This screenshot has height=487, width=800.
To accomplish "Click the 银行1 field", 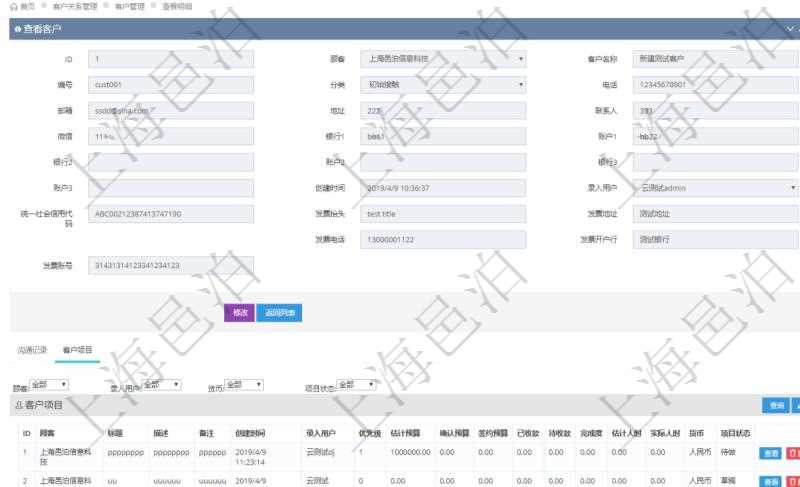I will [x=443, y=137].
